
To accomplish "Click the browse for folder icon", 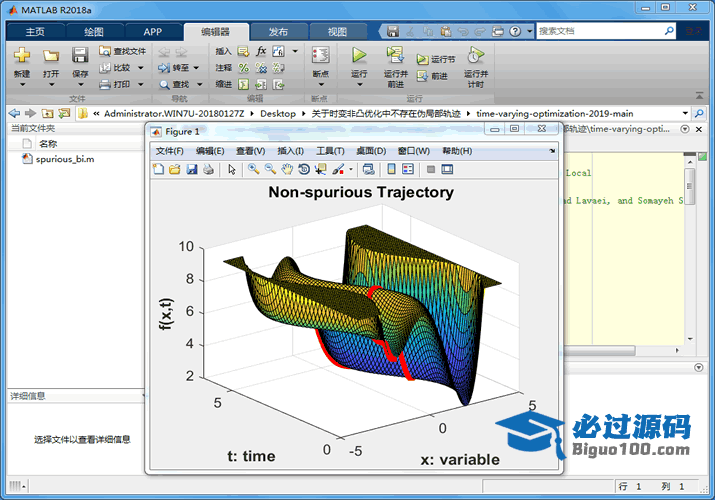I will click(x=64, y=113).
